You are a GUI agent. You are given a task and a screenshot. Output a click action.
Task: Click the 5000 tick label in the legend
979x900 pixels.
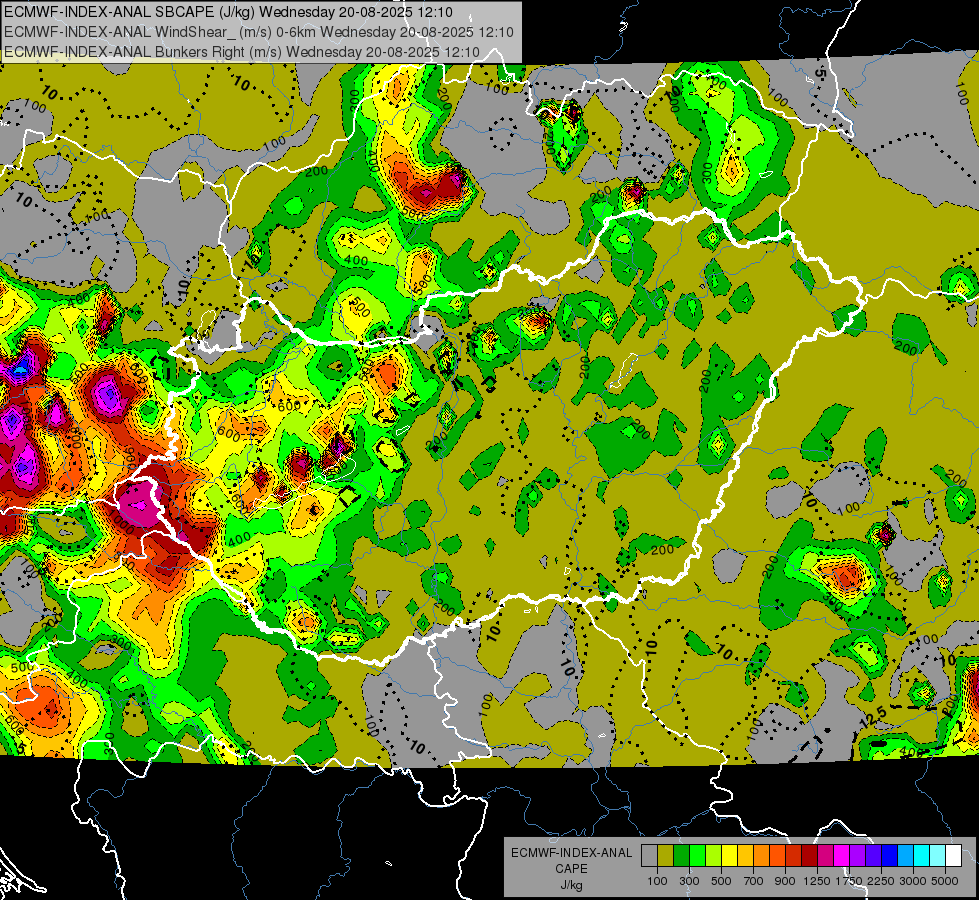click(x=945, y=882)
